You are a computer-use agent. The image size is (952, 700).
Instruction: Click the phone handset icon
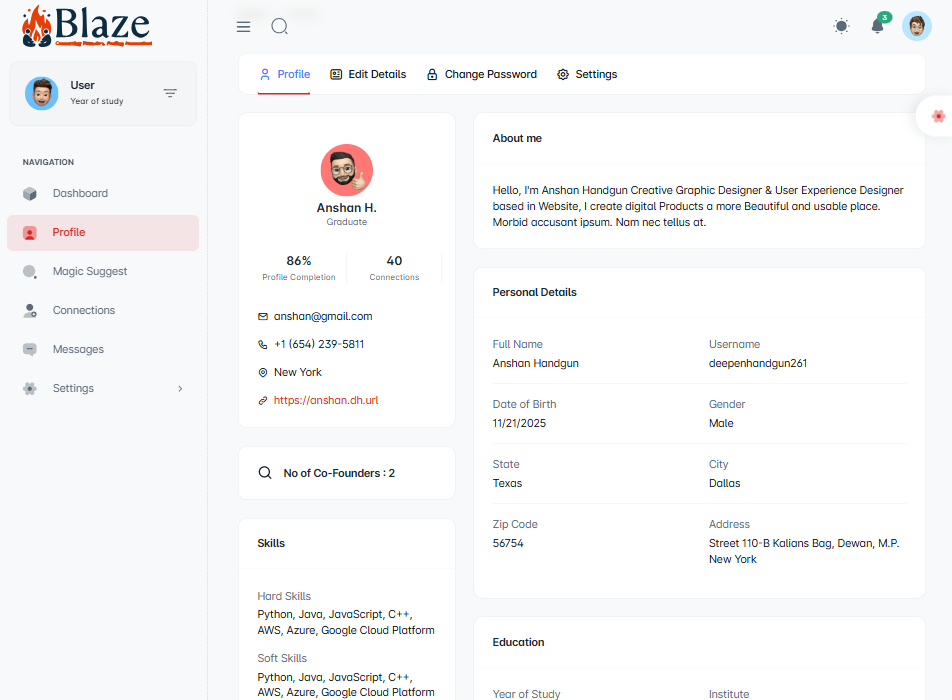point(263,344)
